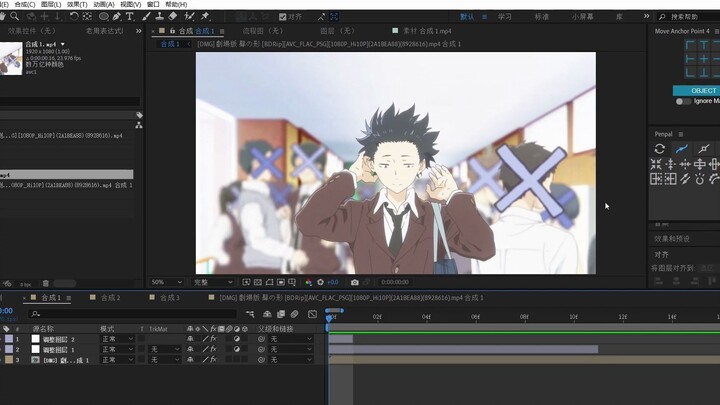This screenshot has height=405, width=720.
Task: Open parent link dropdown for layer 3
Action: tap(291, 360)
